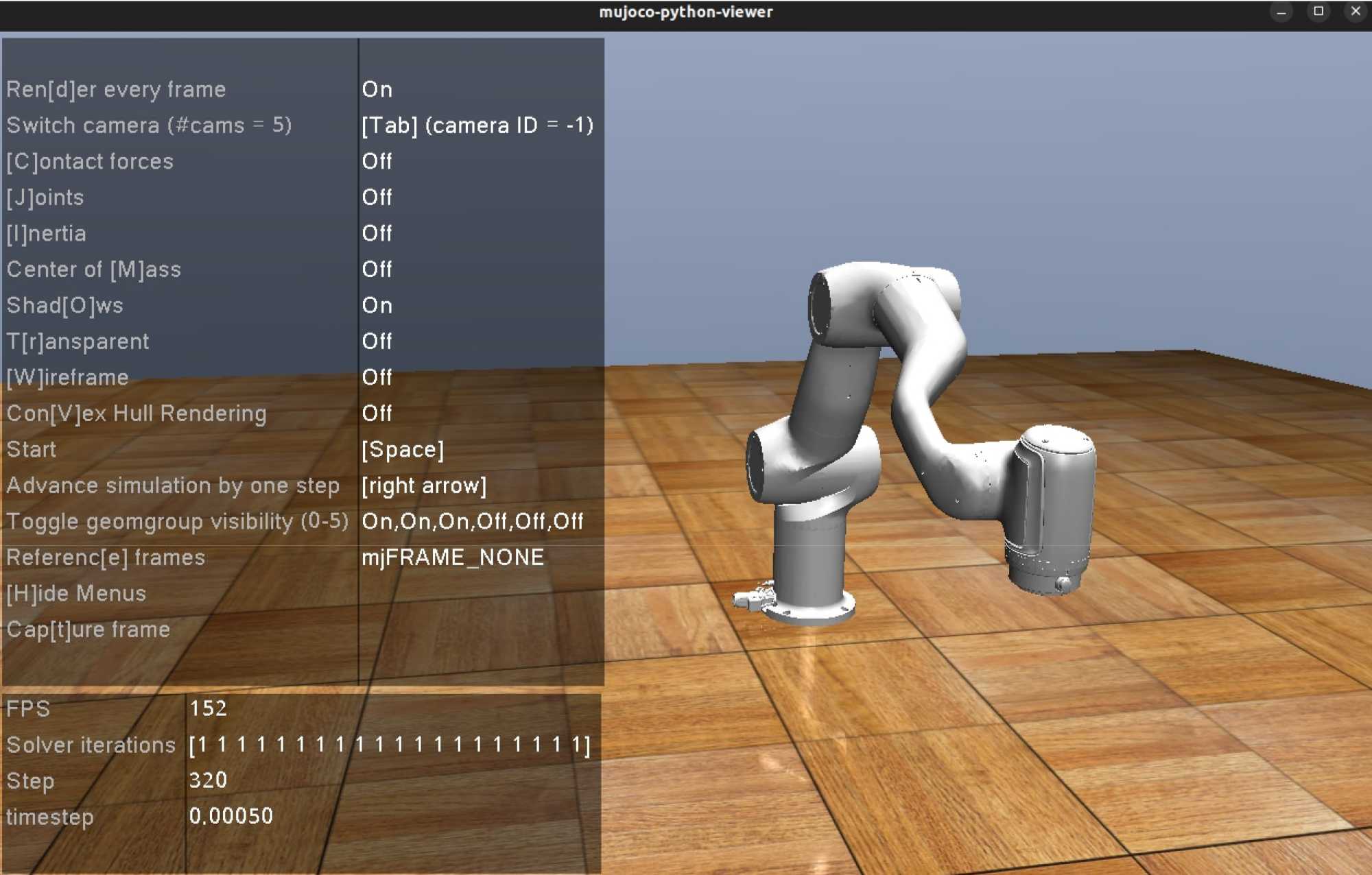Maximize the viewer window
The width and height of the screenshot is (1372, 875).
coord(1318,12)
